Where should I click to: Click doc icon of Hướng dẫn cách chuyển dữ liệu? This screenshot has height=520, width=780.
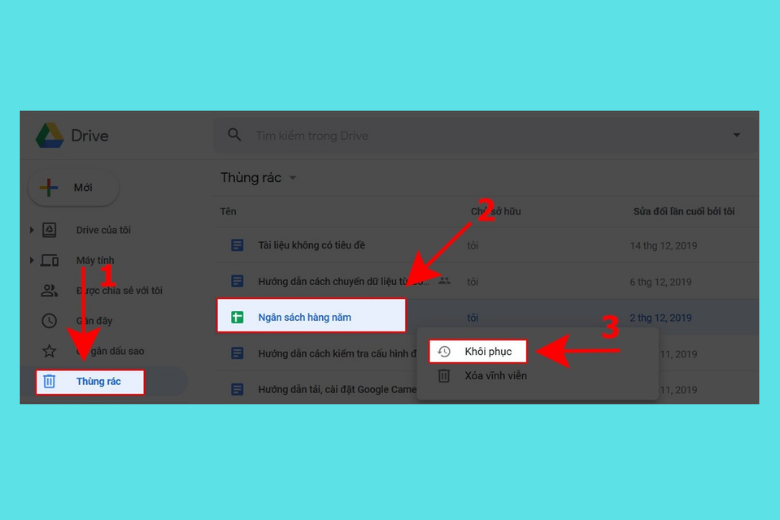(x=237, y=282)
